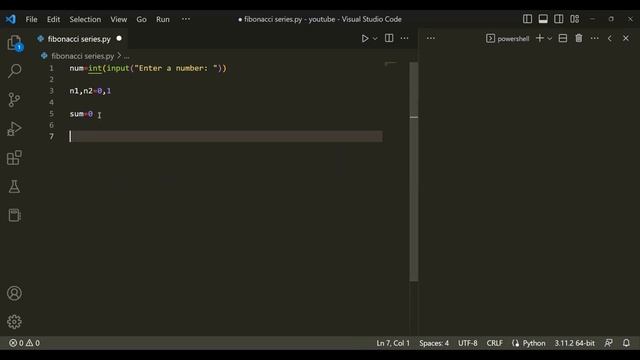This screenshot has width=640, height=360.
Task: Open the Explorer view in activity bar
Action: click(x=14, y=42)
